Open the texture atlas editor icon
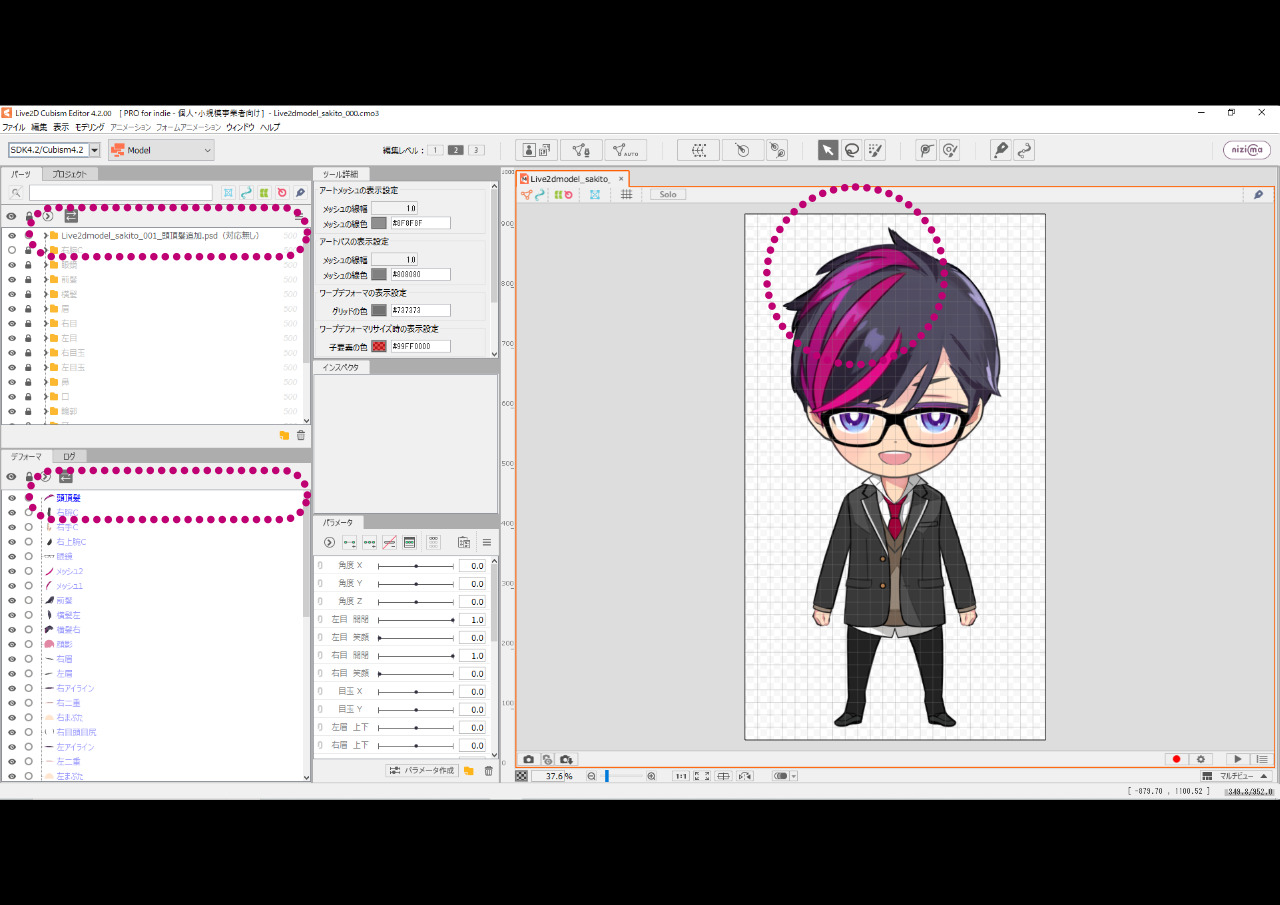Image resolution: width=1280 pixels, height=905 pixels. (x=537, y=150)
